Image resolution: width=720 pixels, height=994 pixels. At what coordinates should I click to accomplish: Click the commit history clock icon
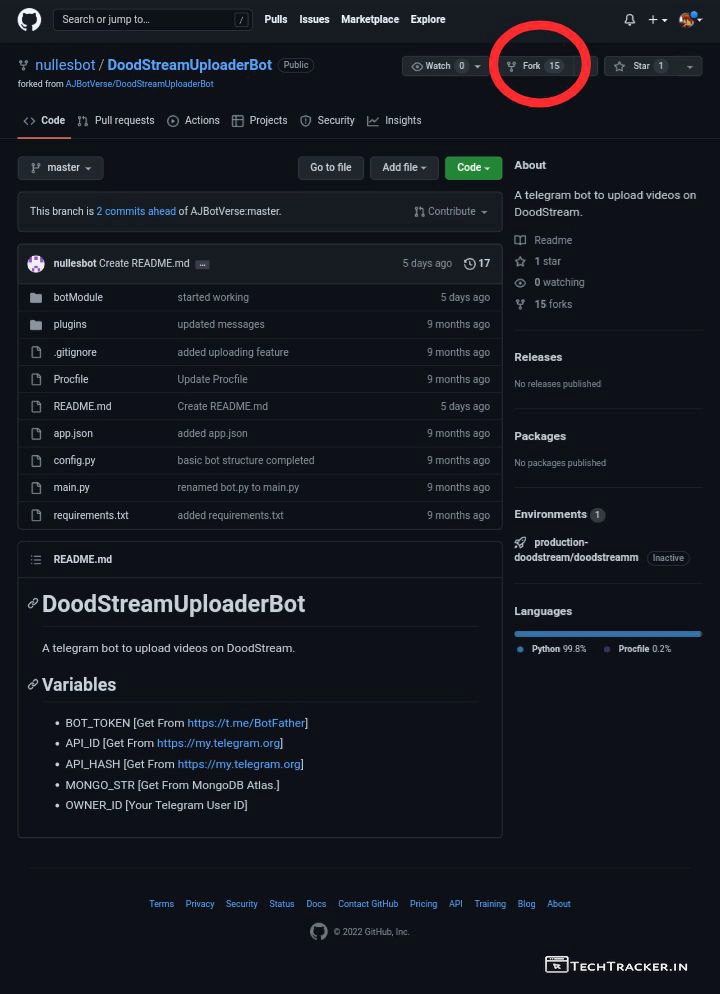(470, 264)
